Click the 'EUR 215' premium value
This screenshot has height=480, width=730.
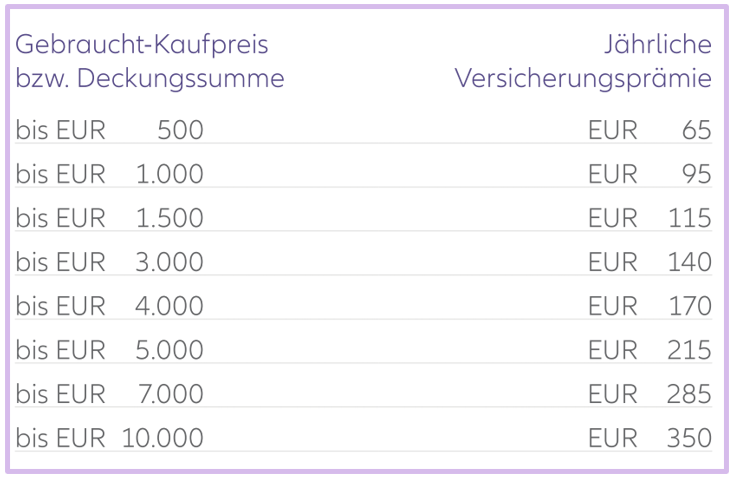(650, 350)
